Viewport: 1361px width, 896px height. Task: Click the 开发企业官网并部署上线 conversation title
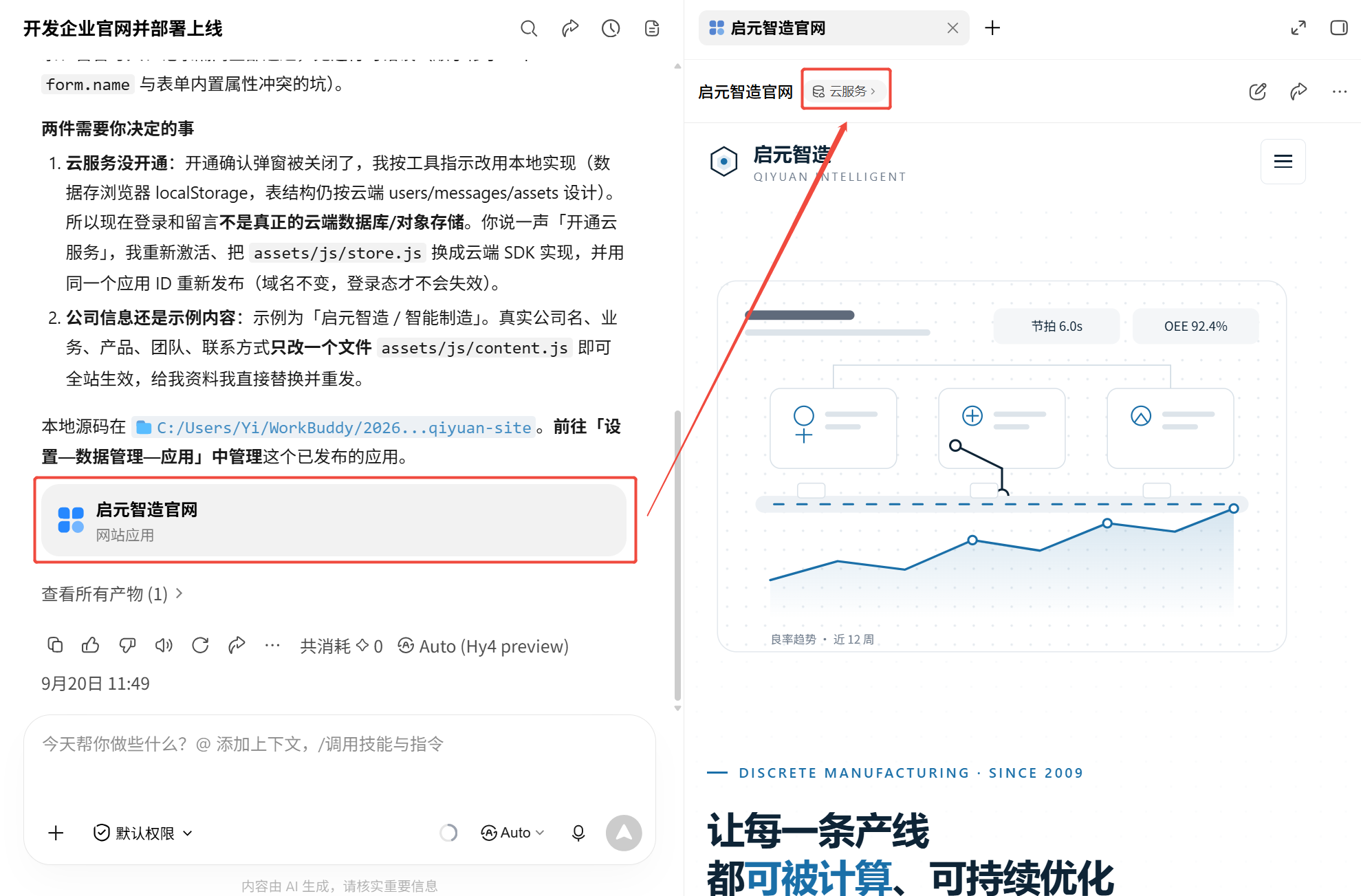tap(123, 28)
